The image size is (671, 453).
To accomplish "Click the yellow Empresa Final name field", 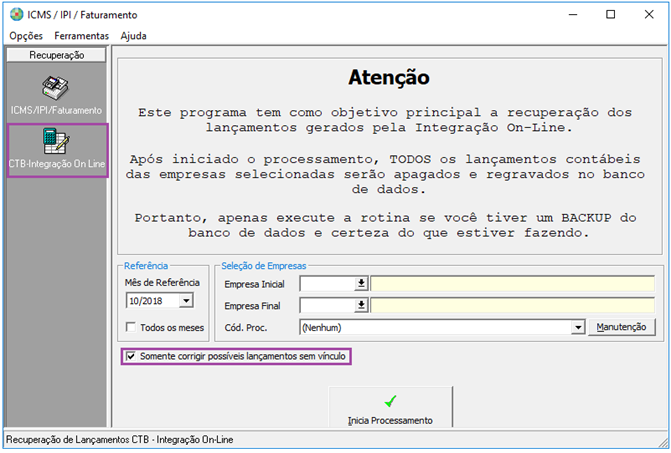I will pos(512,305).
